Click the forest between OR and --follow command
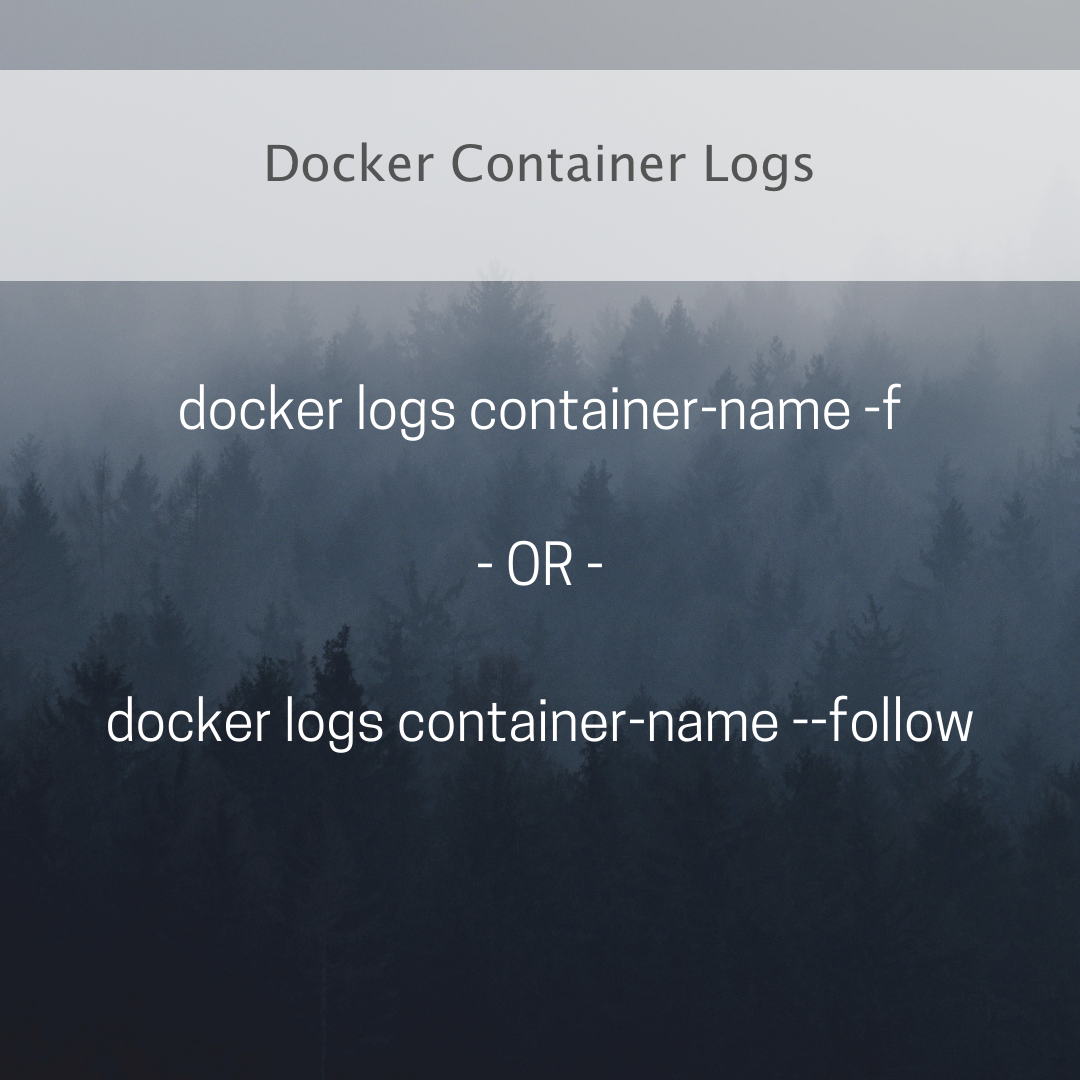The image size is (1080, 1080). pos(540,641)
